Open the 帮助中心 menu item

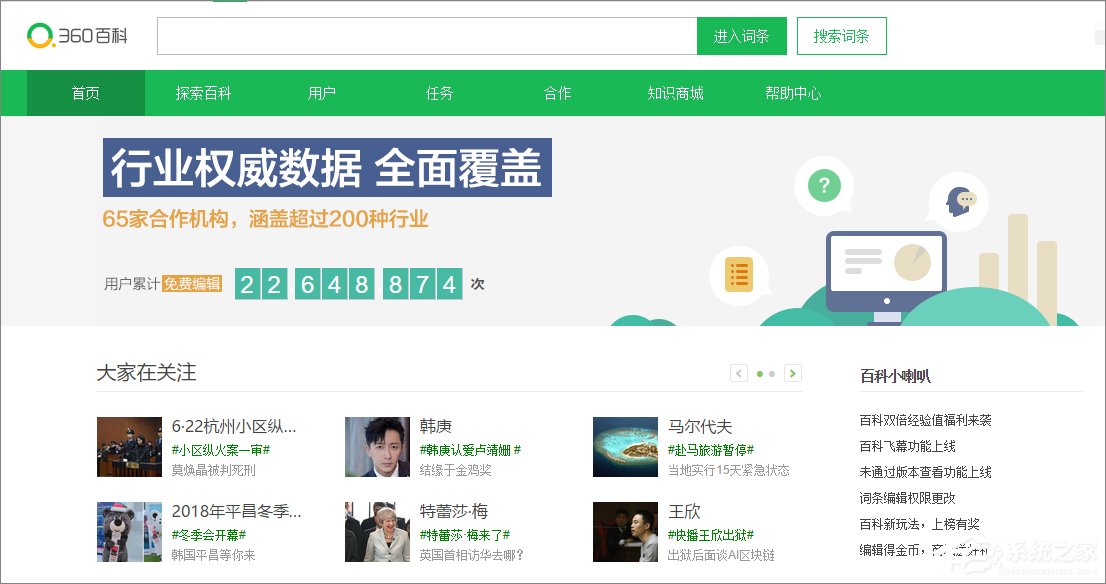tap(793, 93)
